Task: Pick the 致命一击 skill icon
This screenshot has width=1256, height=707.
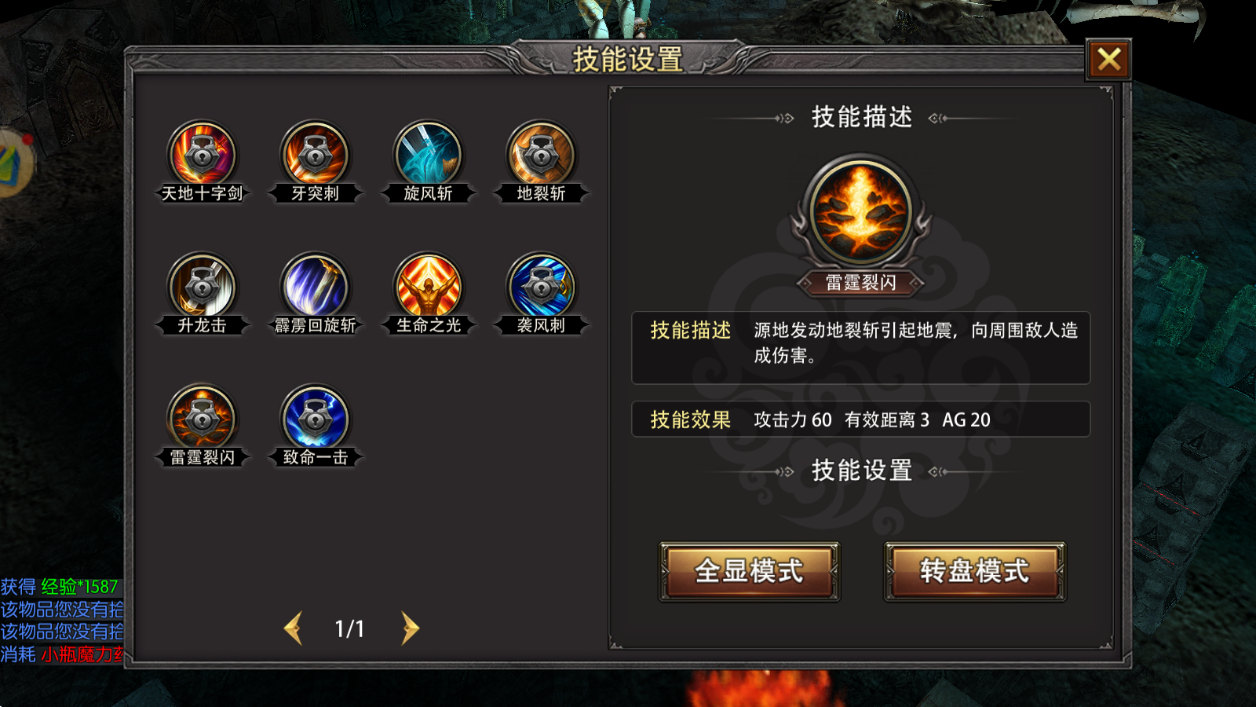Action: [315, 418]
